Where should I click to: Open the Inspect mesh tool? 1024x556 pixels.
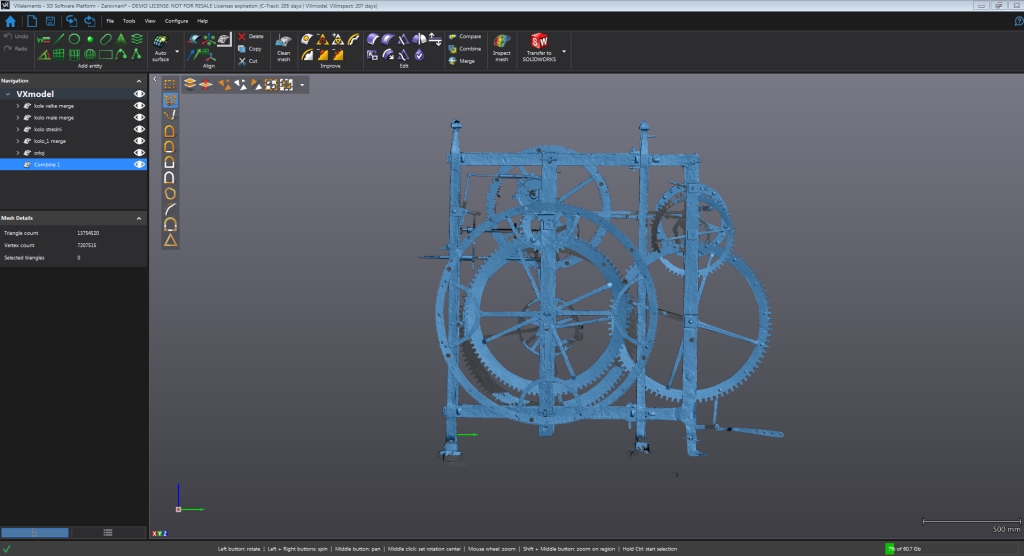point(501,47)
